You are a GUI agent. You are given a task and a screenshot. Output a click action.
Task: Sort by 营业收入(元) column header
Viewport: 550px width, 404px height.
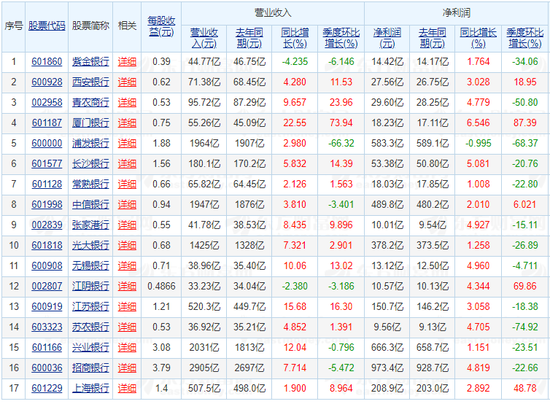tap(204, 38)
